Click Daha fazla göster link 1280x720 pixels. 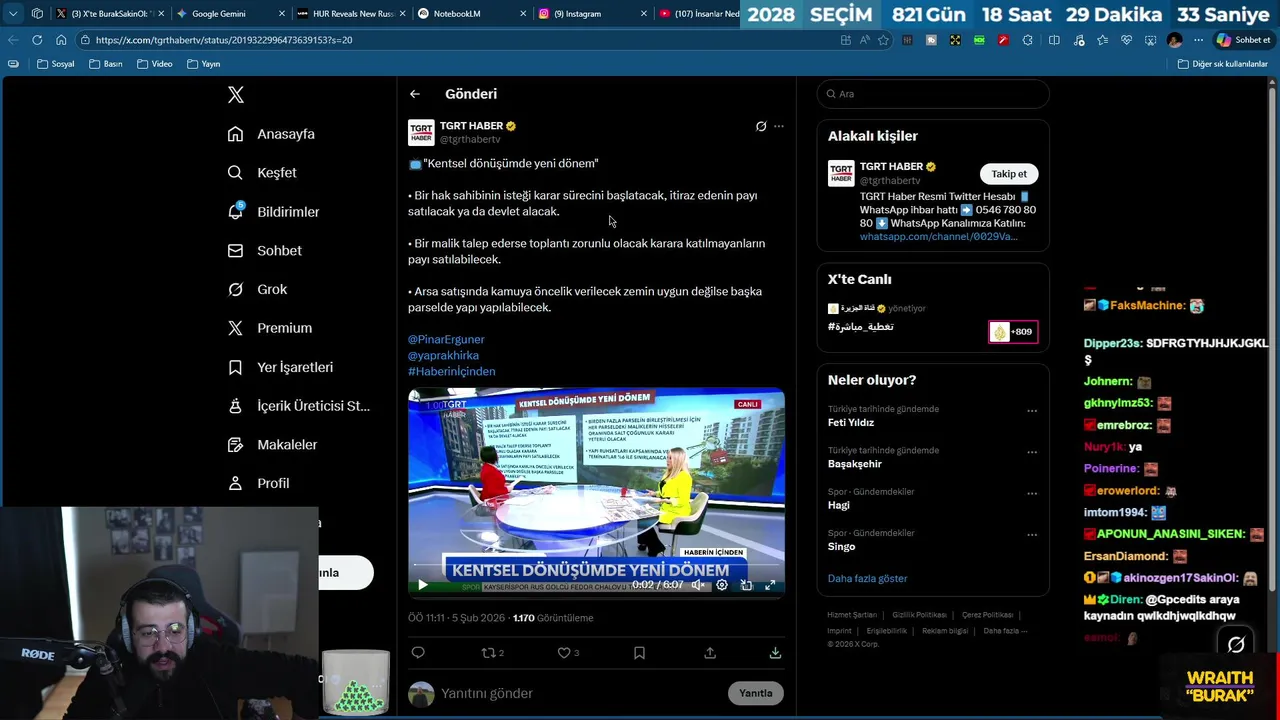click(x=868, y=579)
